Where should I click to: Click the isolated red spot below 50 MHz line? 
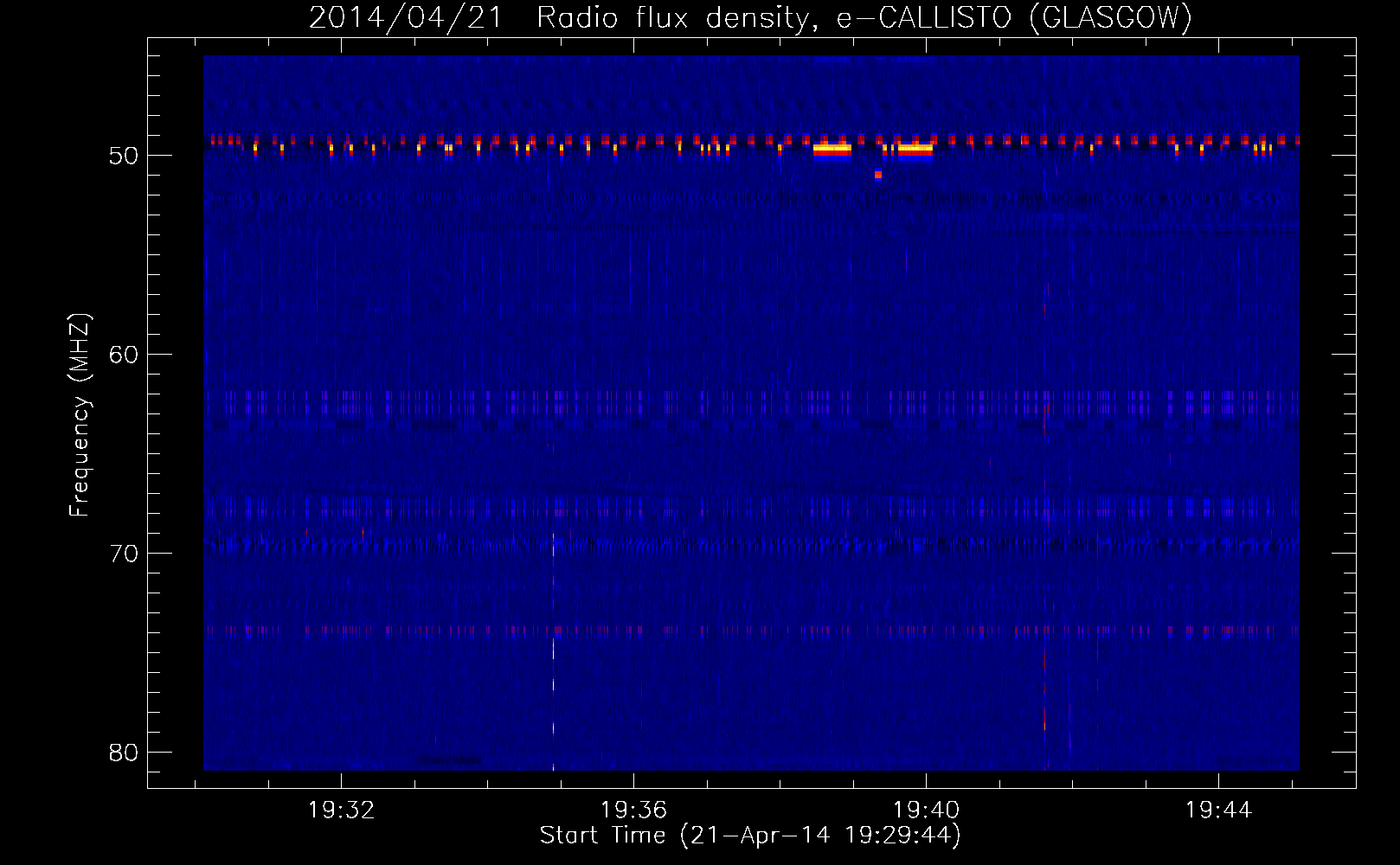click(x=878, y=175)
